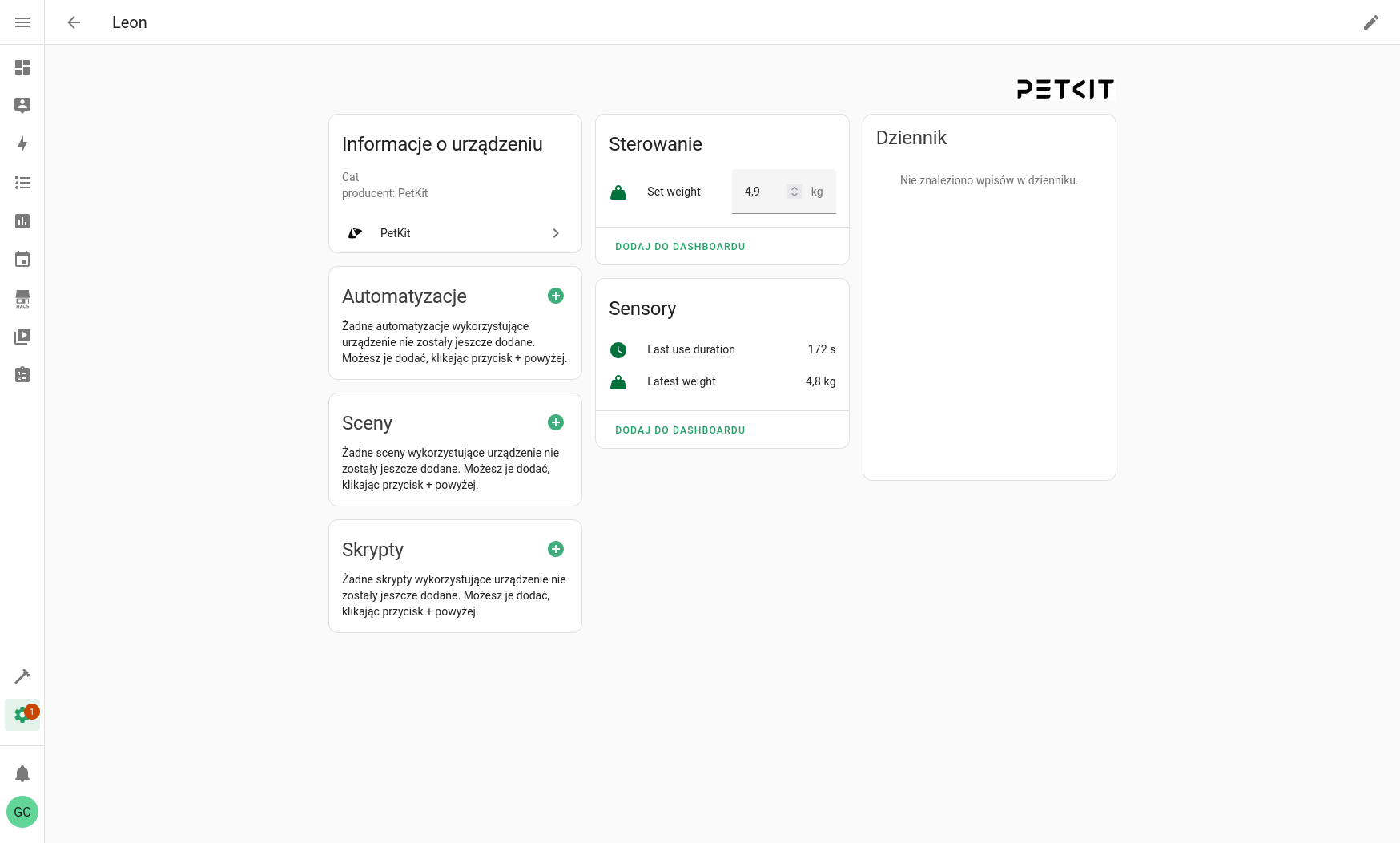1400x843 pixels.
Task: Click the Set weight value stepper arrows
Action: point(794,192)
